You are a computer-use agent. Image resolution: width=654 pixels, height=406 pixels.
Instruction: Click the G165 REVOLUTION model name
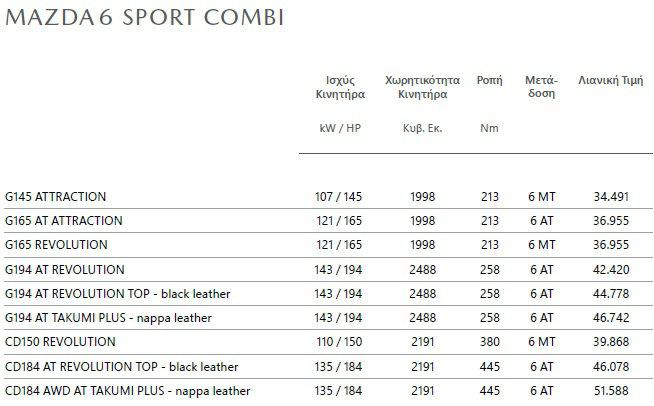56,245
